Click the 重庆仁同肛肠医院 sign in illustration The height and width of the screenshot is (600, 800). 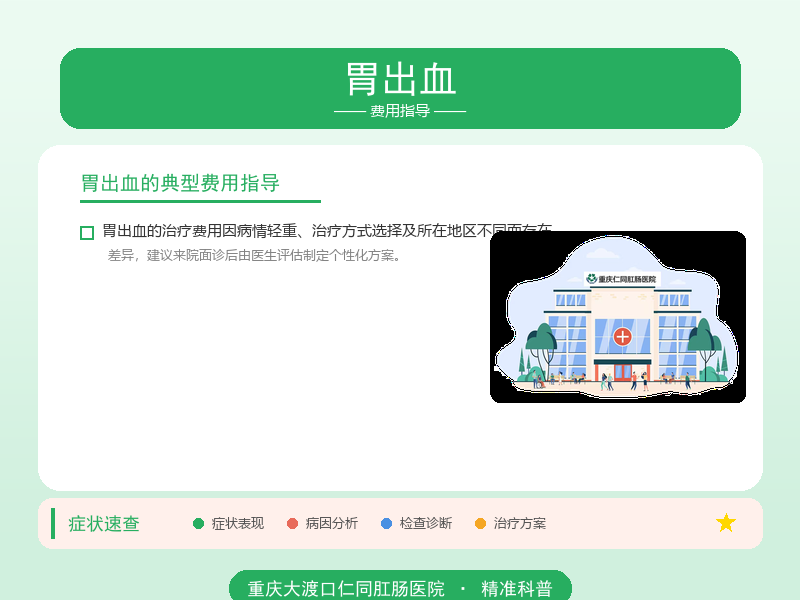point(622,279)
